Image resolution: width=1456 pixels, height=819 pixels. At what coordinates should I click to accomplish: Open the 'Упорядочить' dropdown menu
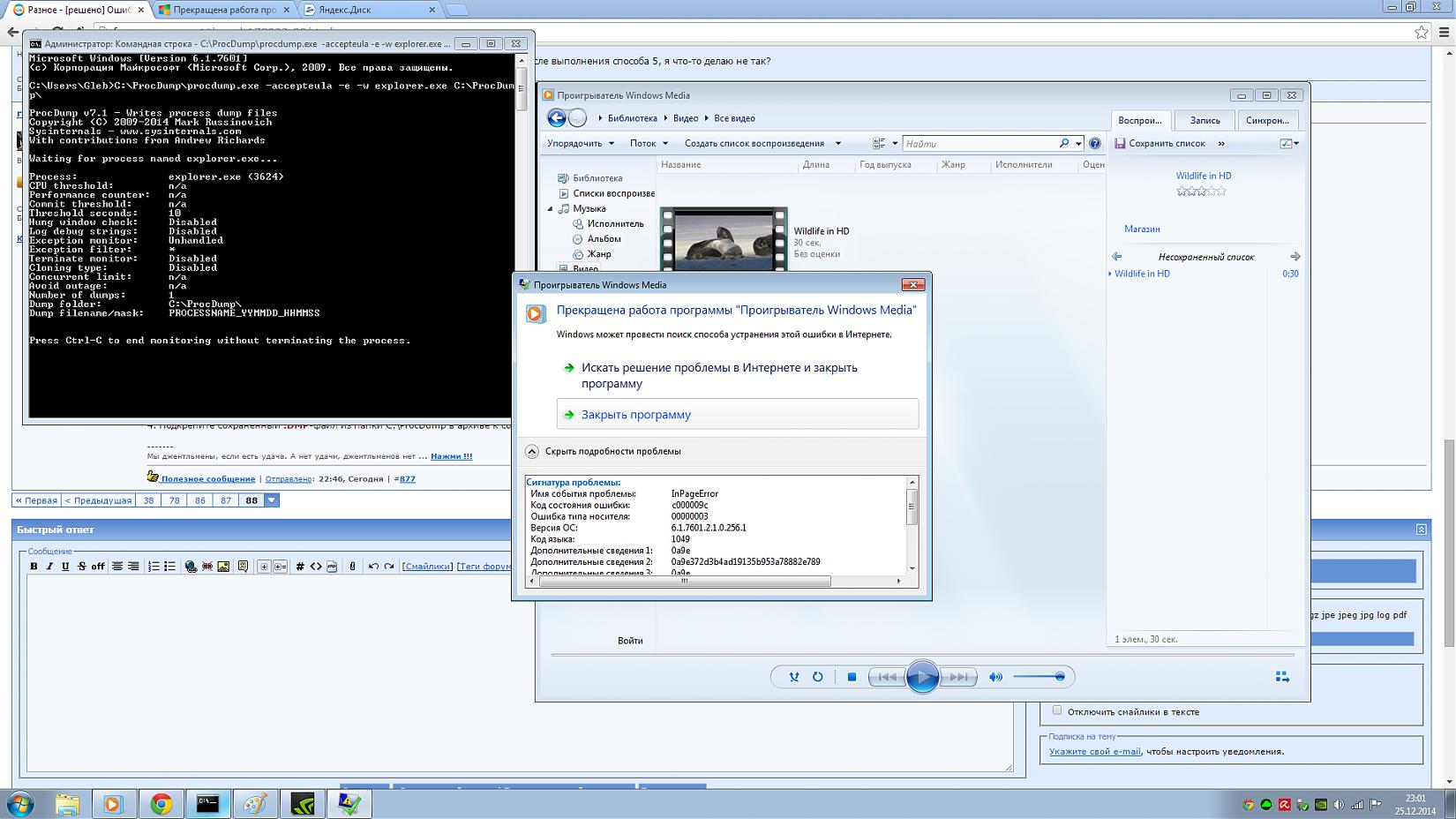[x=580, y=143]
